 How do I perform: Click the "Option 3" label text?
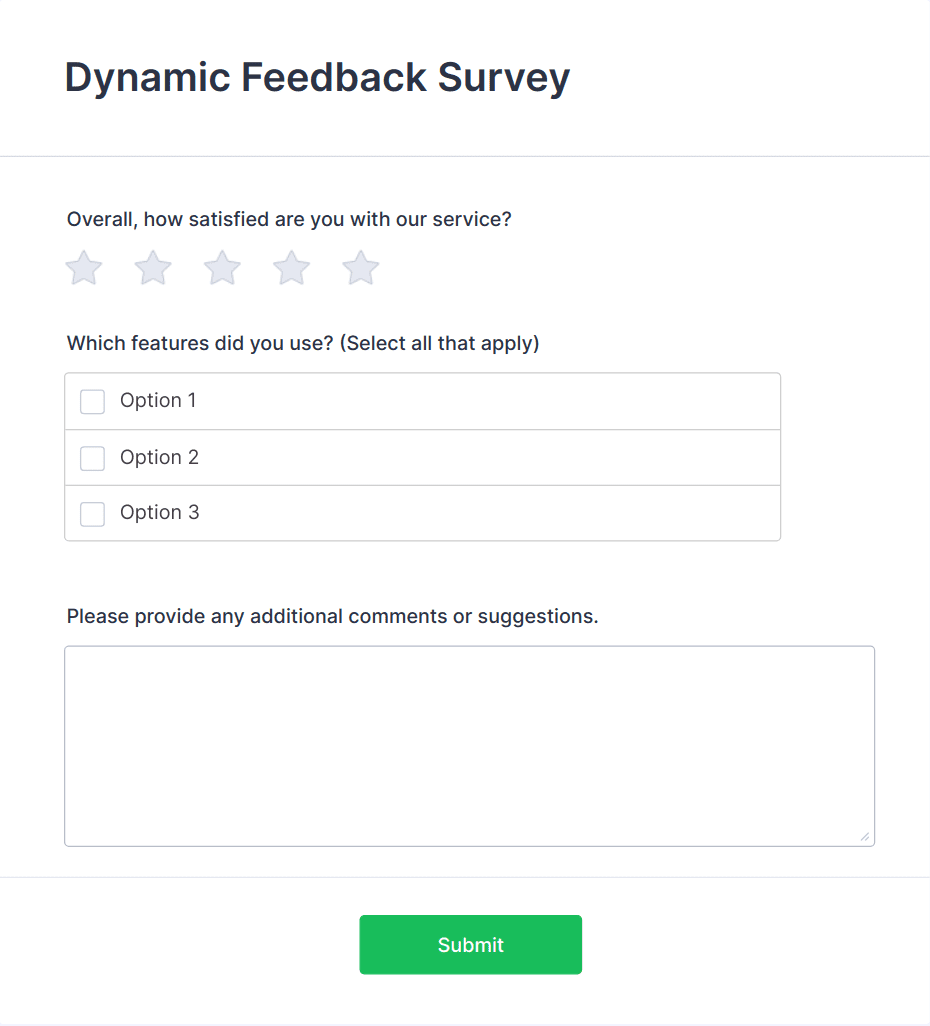[x=159, y=513]
